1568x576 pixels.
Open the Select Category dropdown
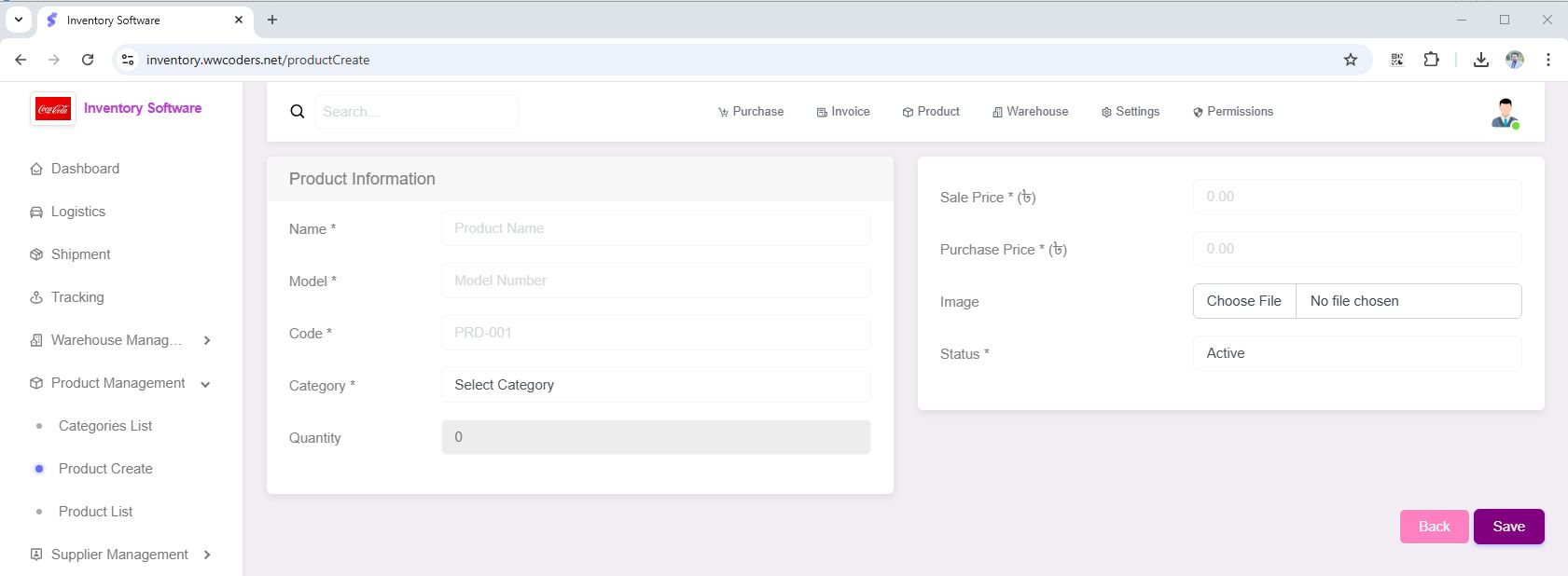click(x=655, y=385)
